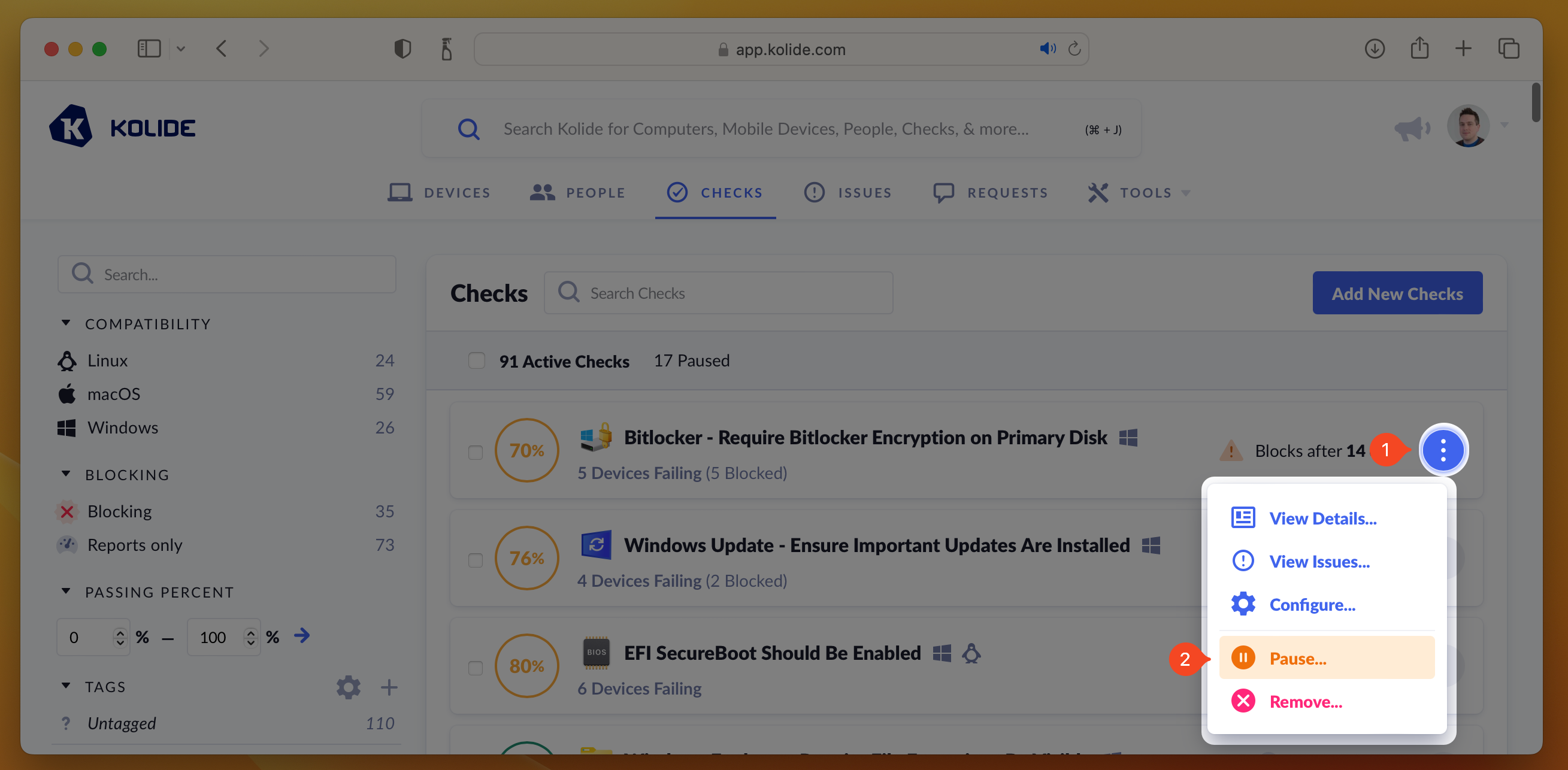Choose Configure in the check menu

[x=1311, y=604]
